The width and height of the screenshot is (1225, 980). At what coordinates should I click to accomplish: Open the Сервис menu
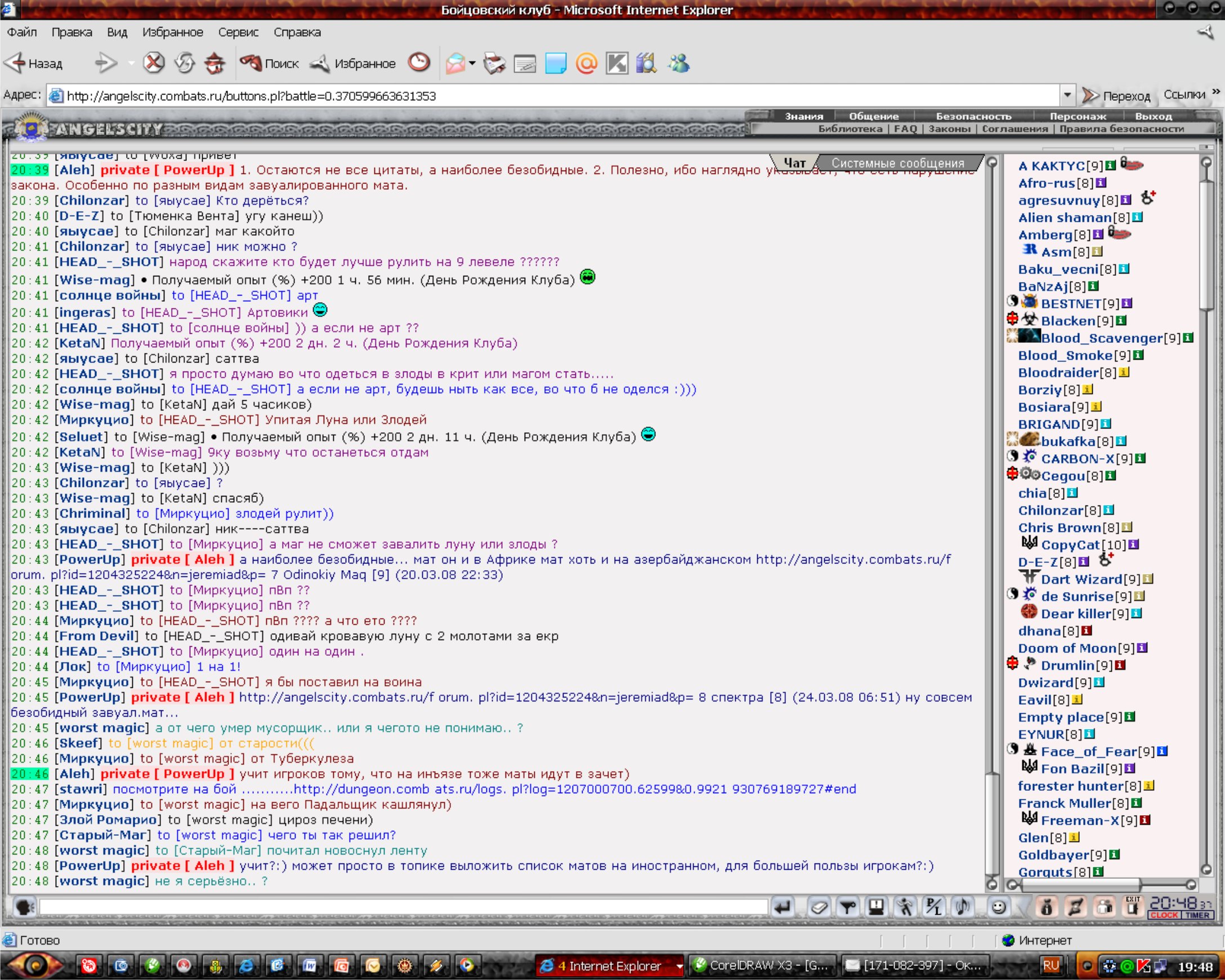(238, 32)
